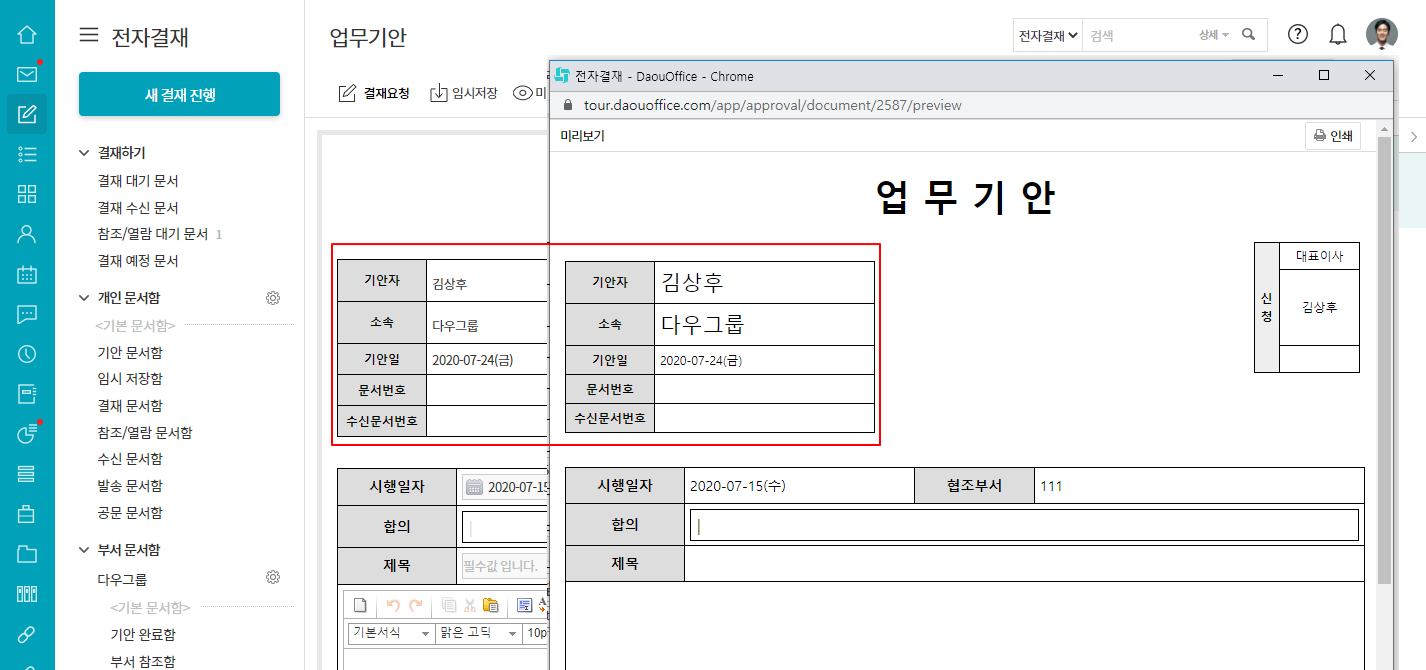Click the hamburger menu beside 전자결재
1426x670 pixels.
coord(89,36)
